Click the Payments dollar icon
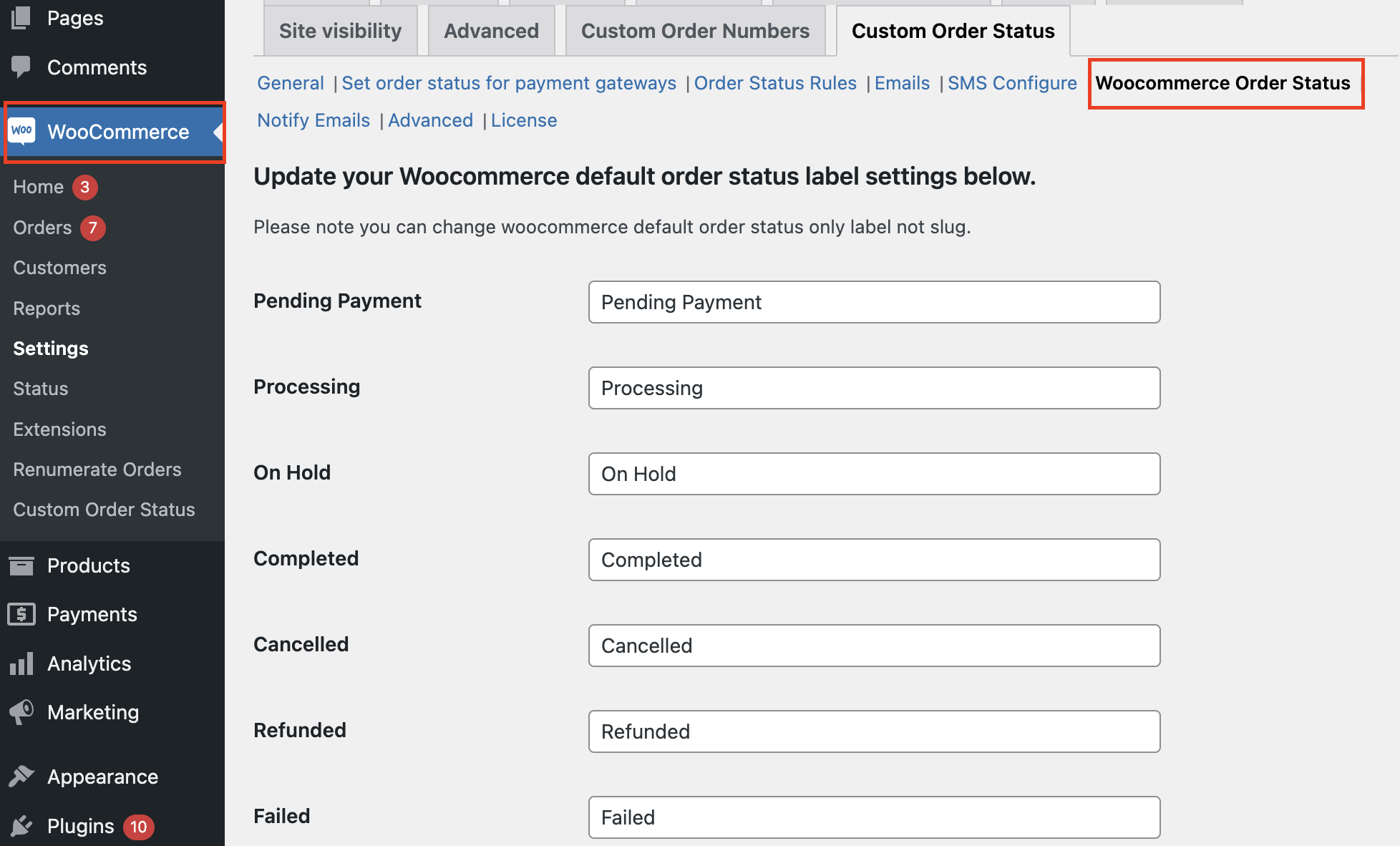 click(21, 614)
